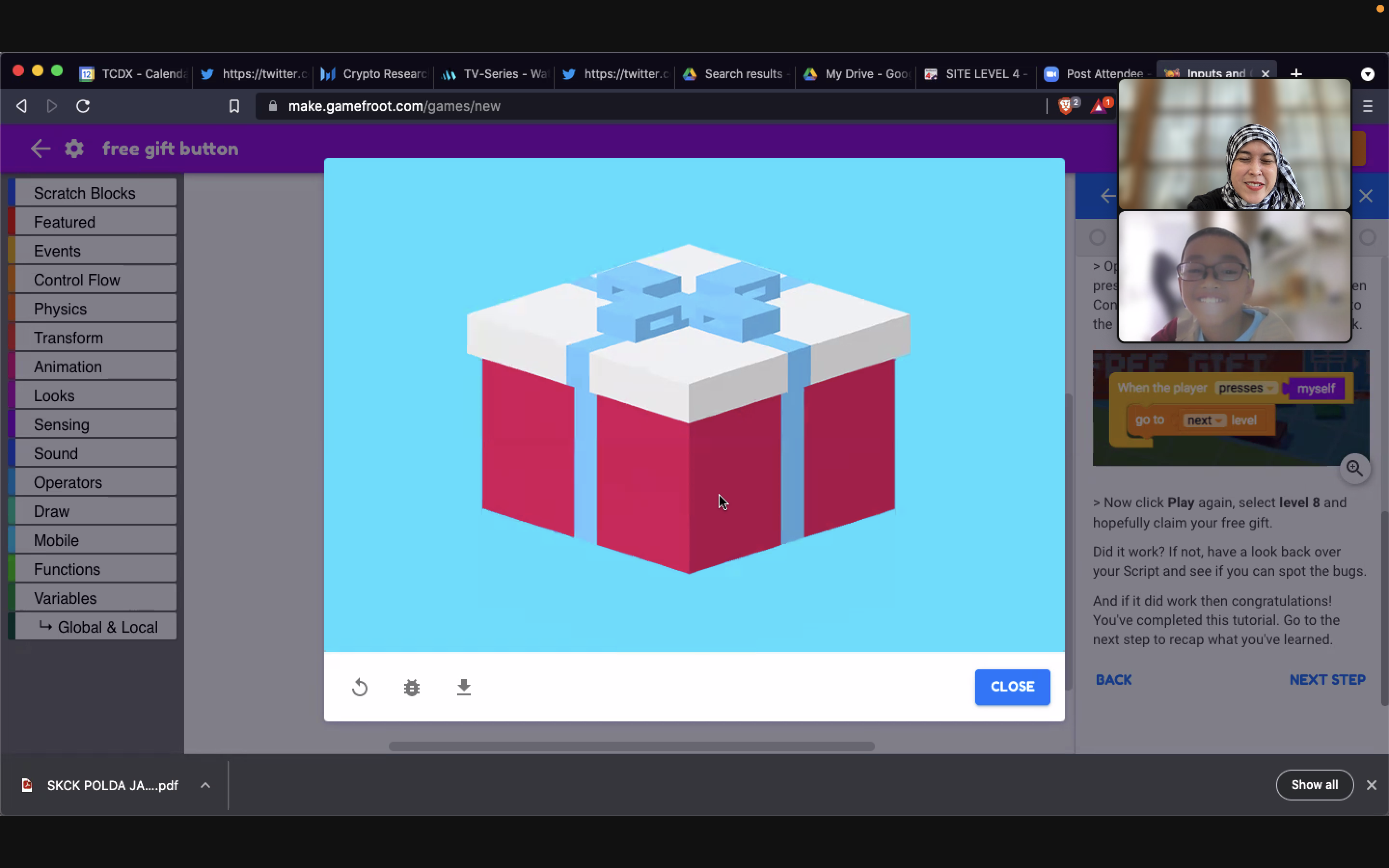Click the boy's video thumbnail
The width and height of the screenshot is (1389, 868).
click(x=1235, y=276)
